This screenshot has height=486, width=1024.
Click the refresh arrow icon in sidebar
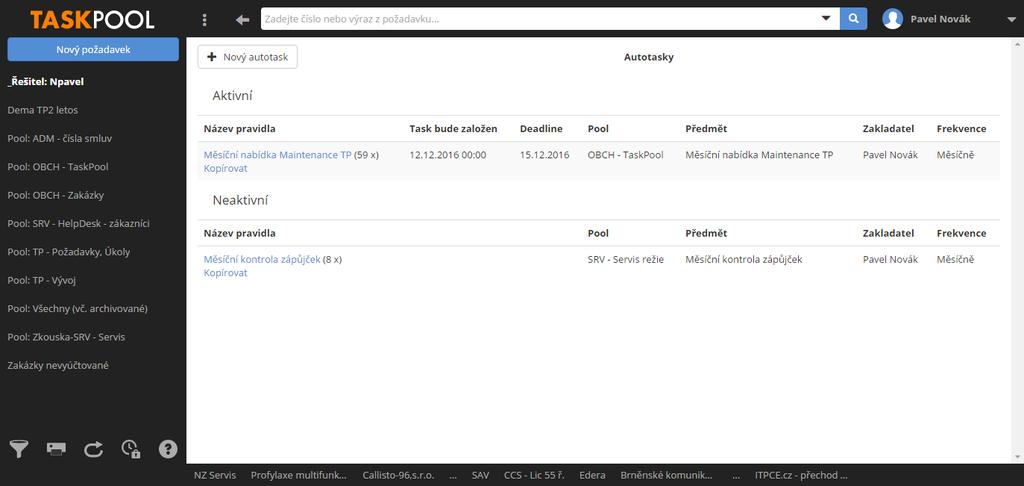point(93,449)
